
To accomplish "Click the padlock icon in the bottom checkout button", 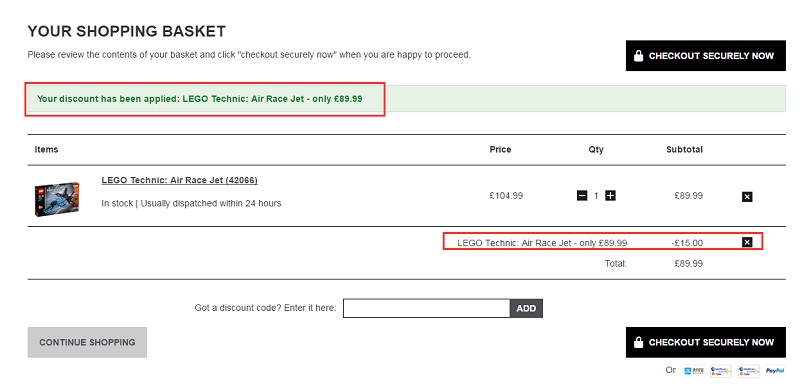I will pos(638,342).
